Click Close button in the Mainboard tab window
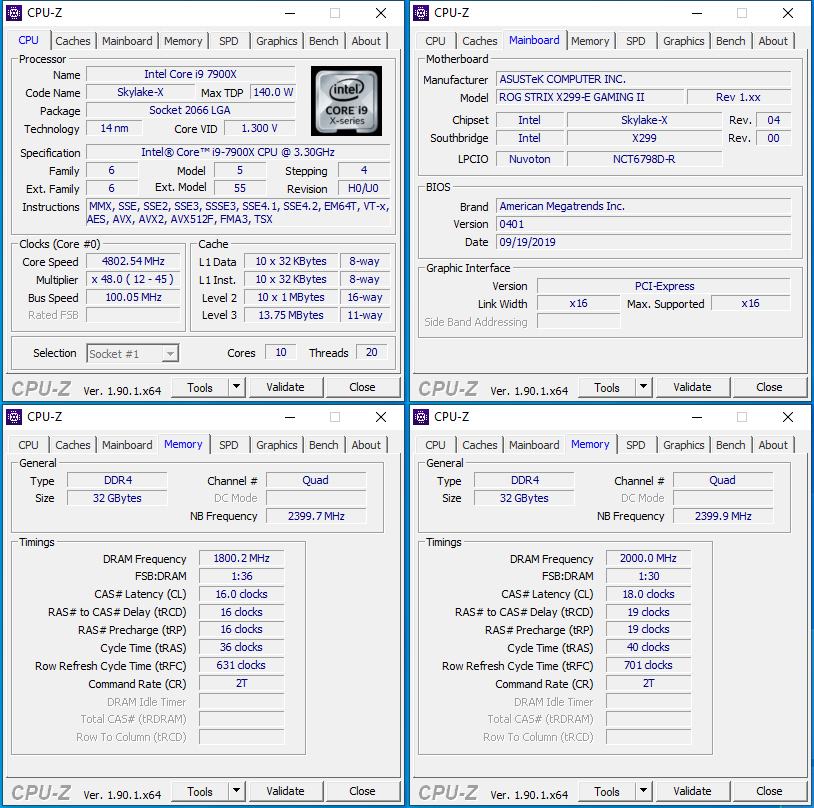This screenshot has height=808, width=814. click(769, 387)
